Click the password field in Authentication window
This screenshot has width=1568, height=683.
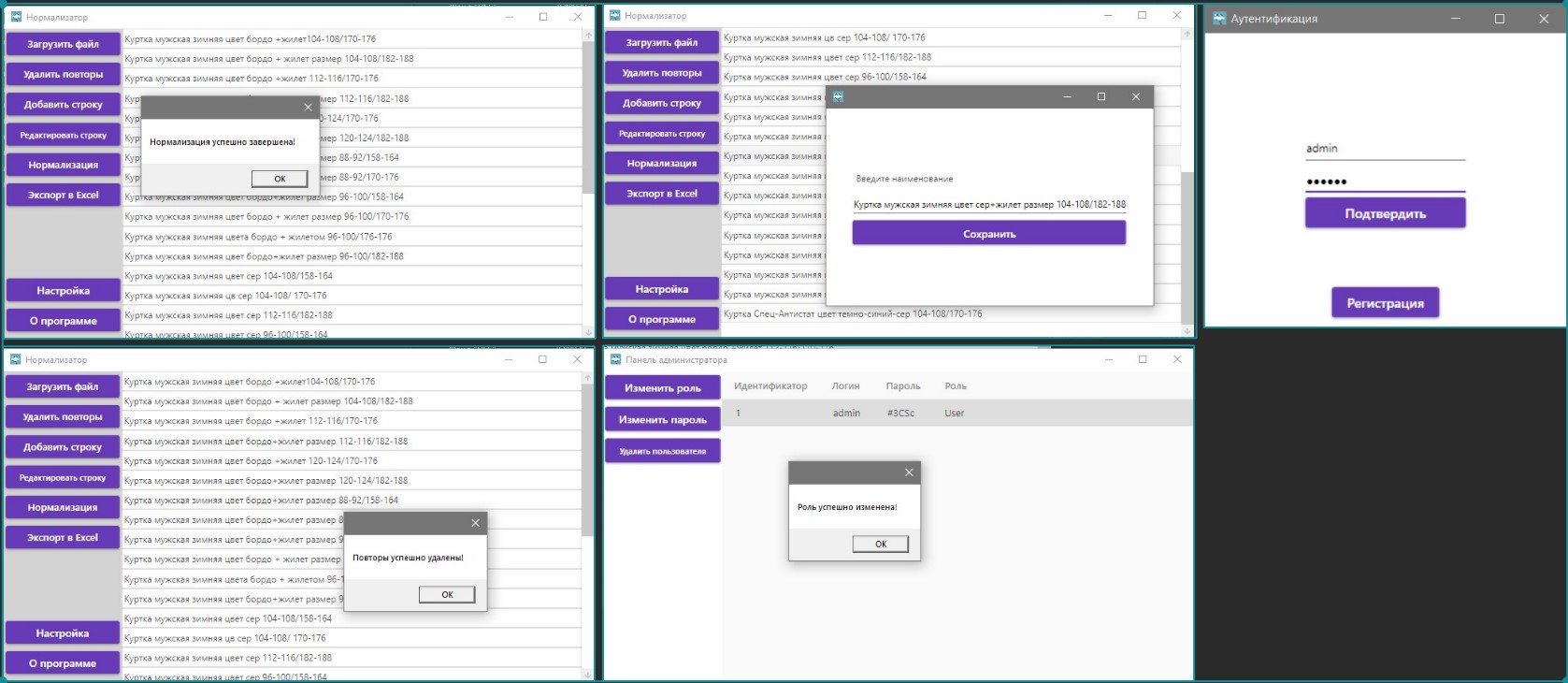[x=1385, y=182]
